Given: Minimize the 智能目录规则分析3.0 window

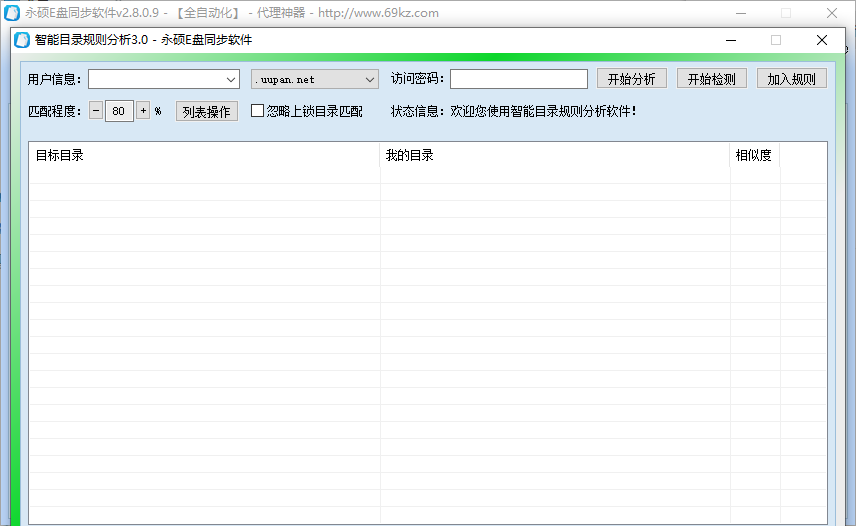Looking at the screenshot, I should pos(730,40).
